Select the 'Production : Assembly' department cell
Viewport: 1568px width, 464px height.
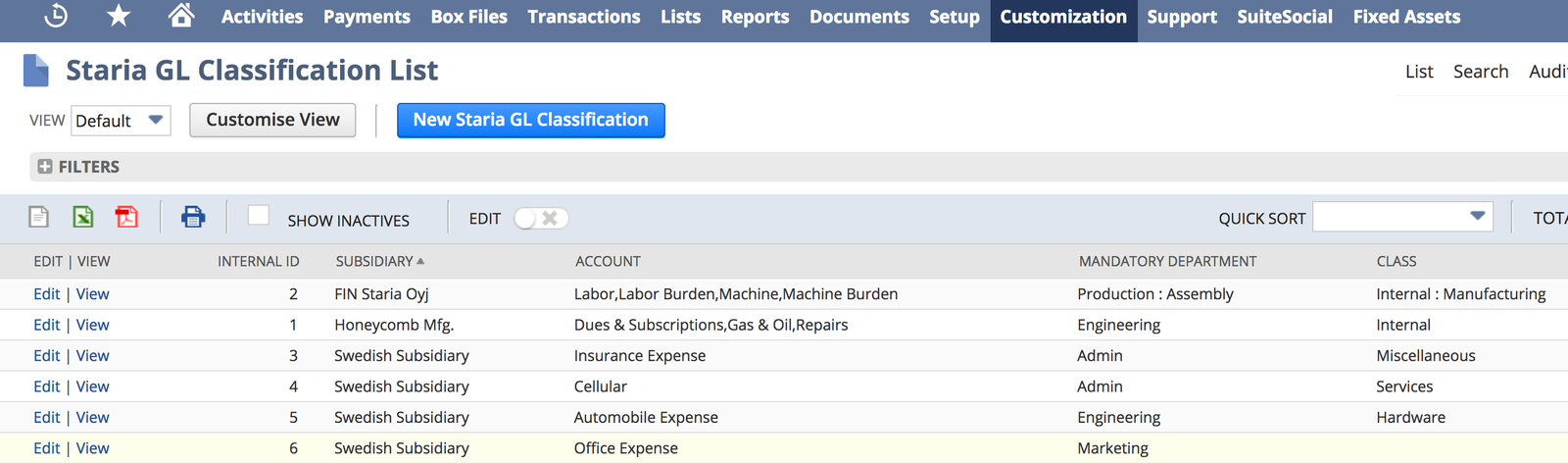(x=1155, y=293)
